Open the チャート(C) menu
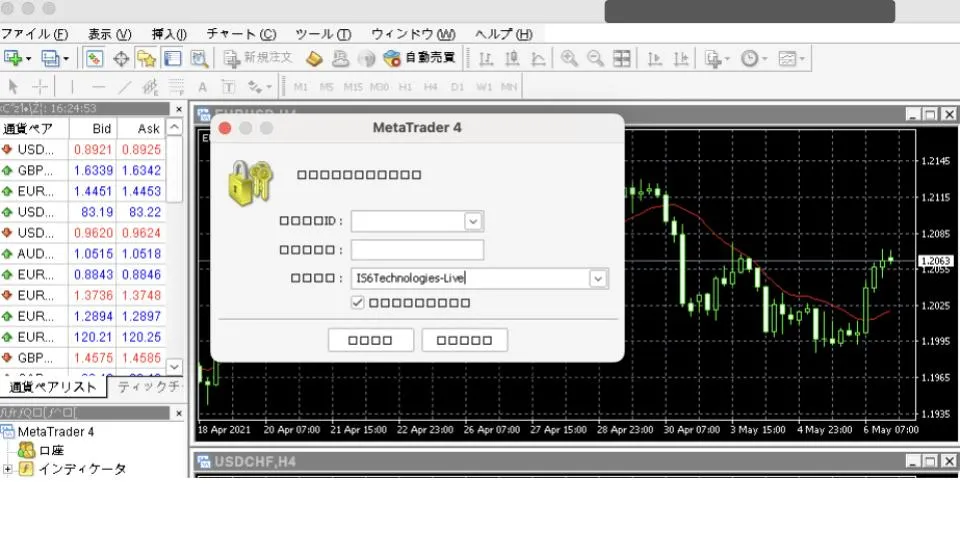 (241, 34)
